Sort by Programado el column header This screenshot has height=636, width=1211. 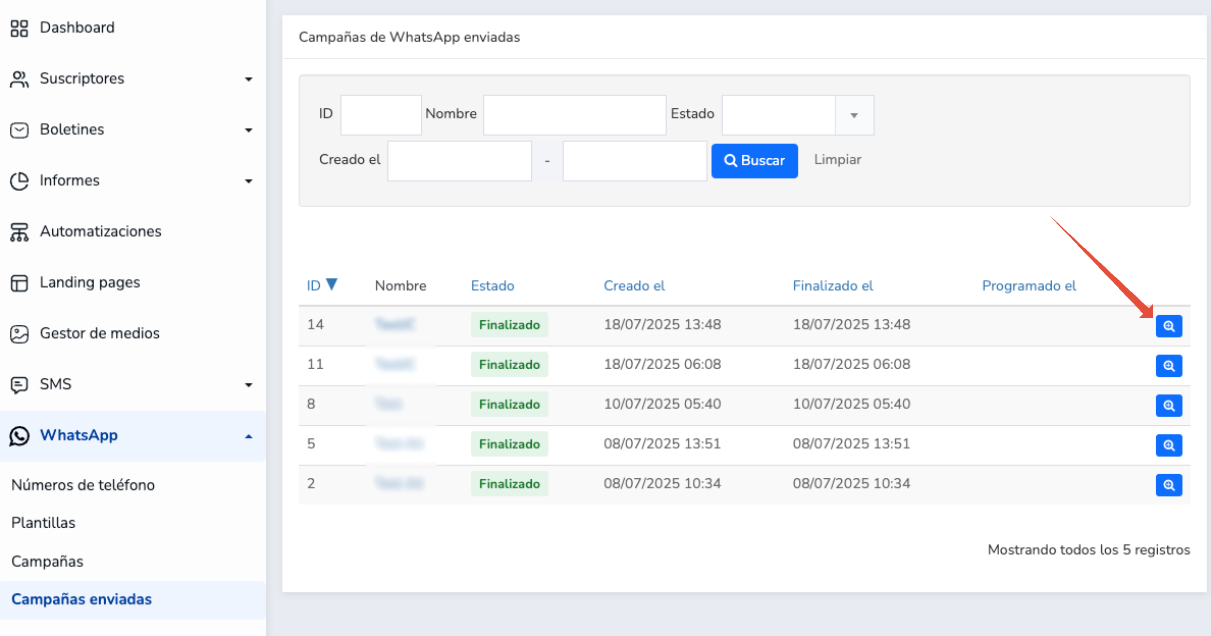1029,286
